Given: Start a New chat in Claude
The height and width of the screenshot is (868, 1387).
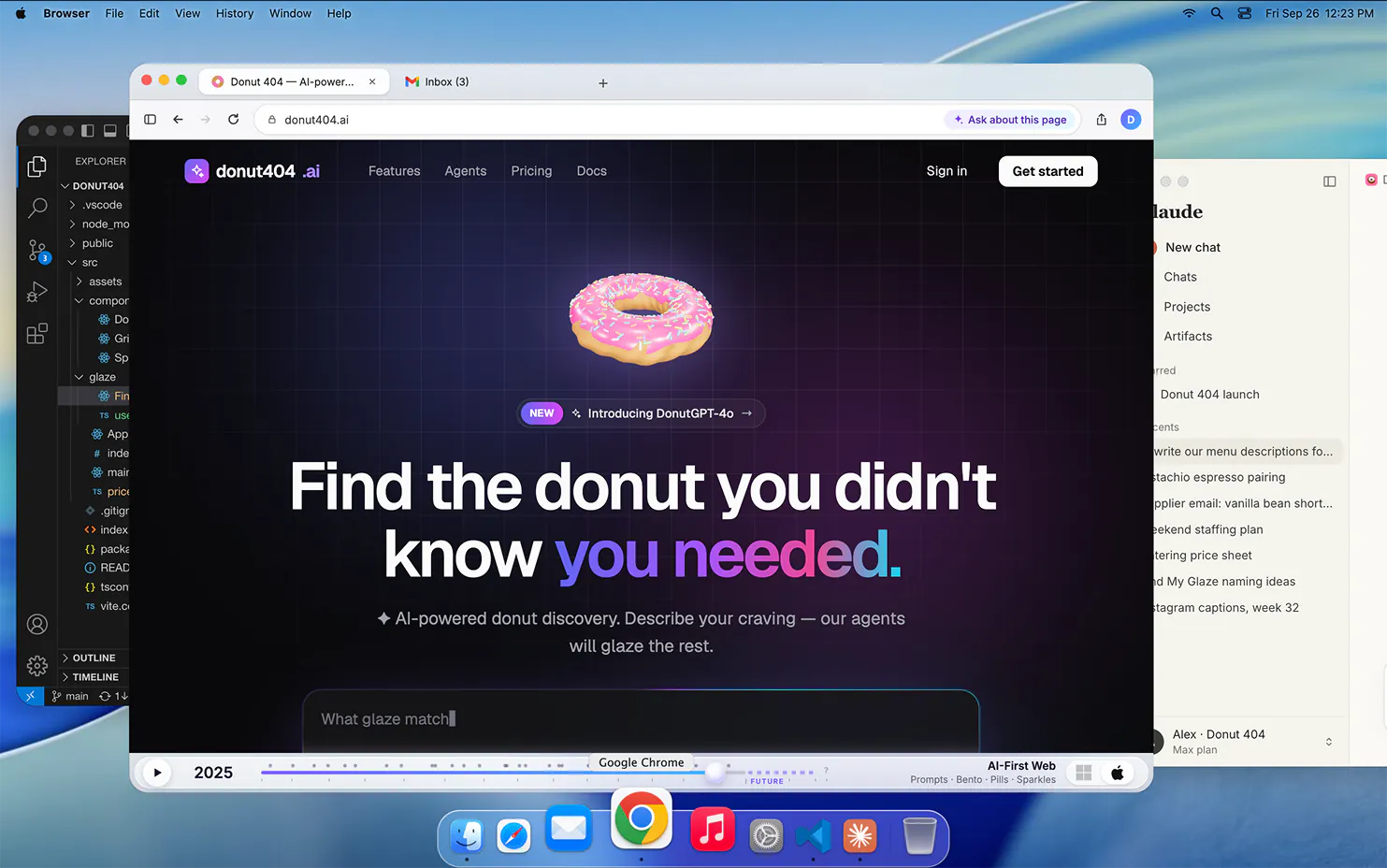Looking at the screenshot, I should tap(1192, 248).
